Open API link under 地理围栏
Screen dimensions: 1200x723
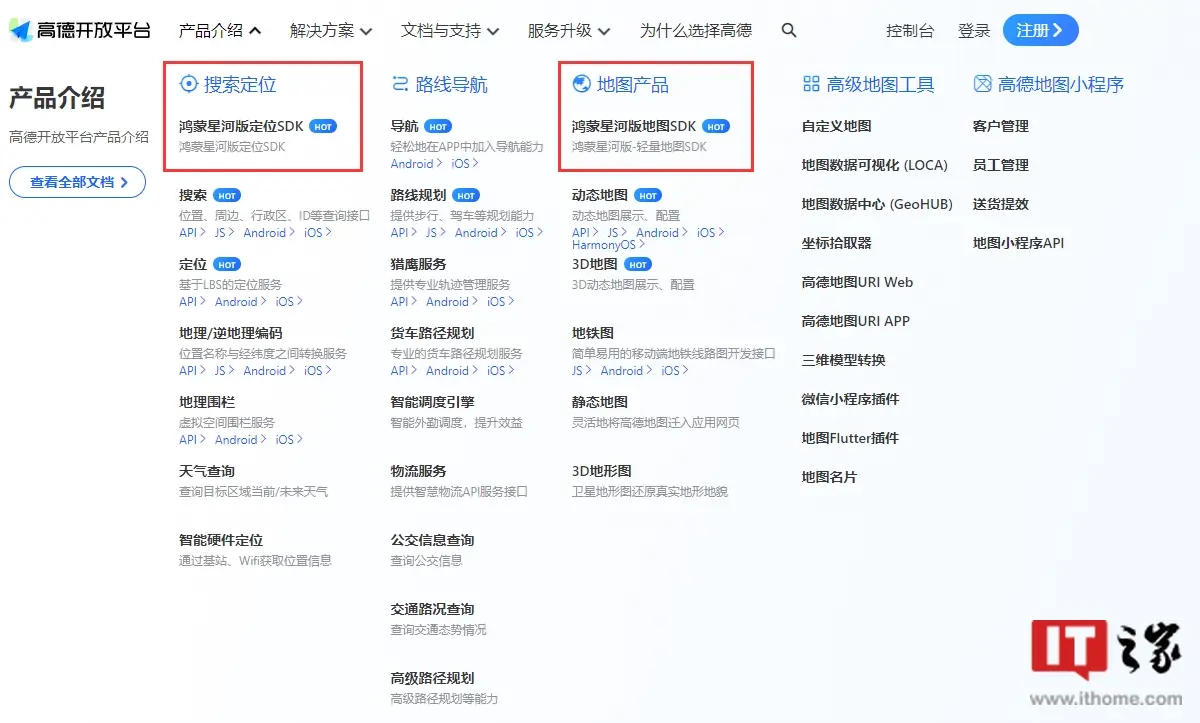(192, 440)
